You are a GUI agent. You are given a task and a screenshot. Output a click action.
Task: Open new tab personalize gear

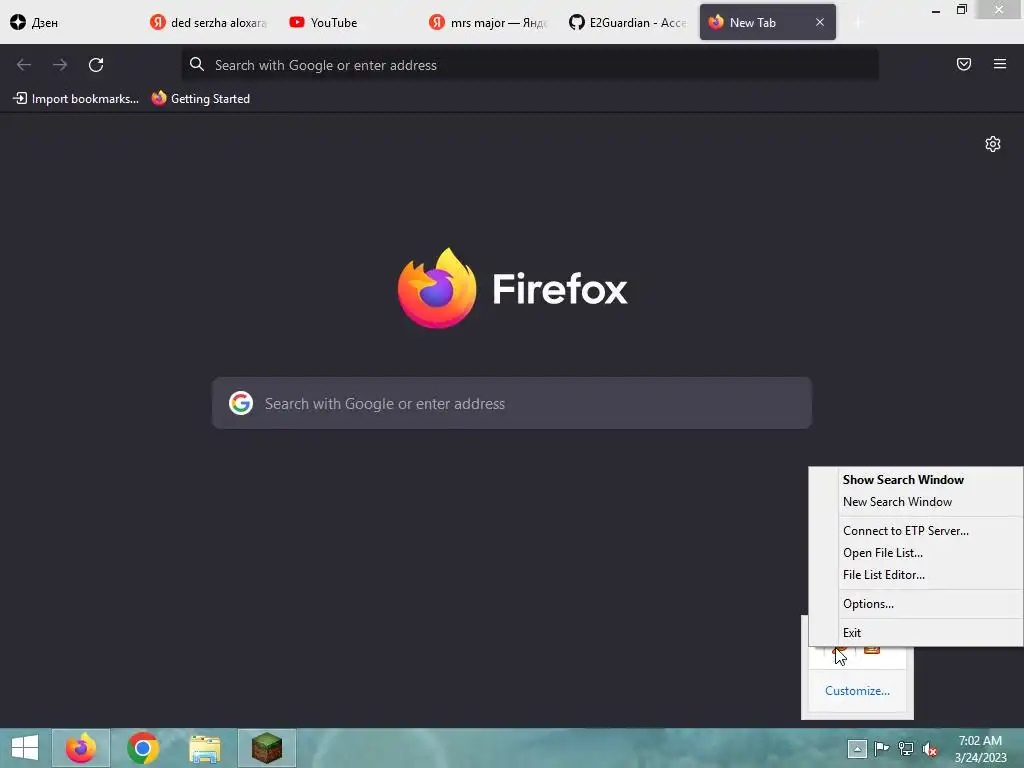tap(993, 144)
